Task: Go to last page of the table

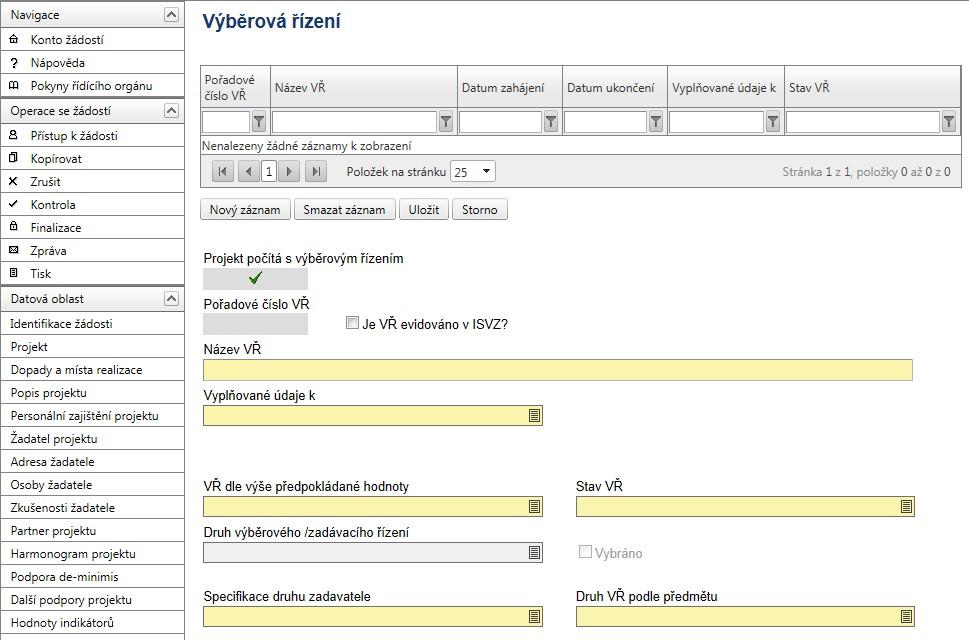Action: coord(316,171)
